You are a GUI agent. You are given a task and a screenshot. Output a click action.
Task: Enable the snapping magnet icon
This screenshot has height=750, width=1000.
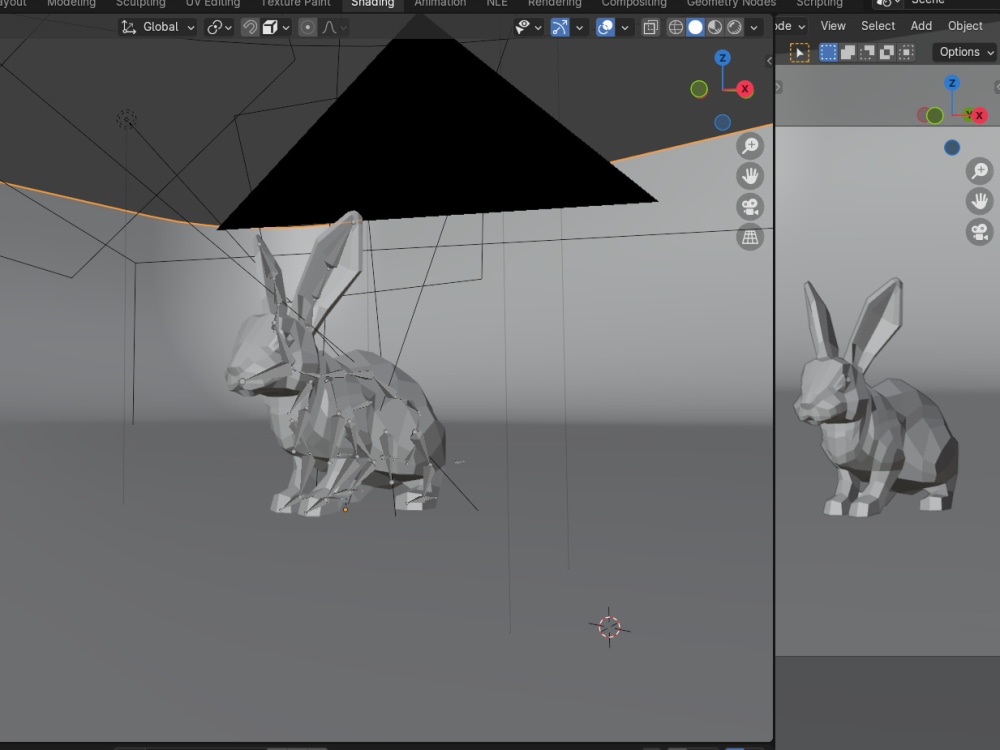pos(250,27)
